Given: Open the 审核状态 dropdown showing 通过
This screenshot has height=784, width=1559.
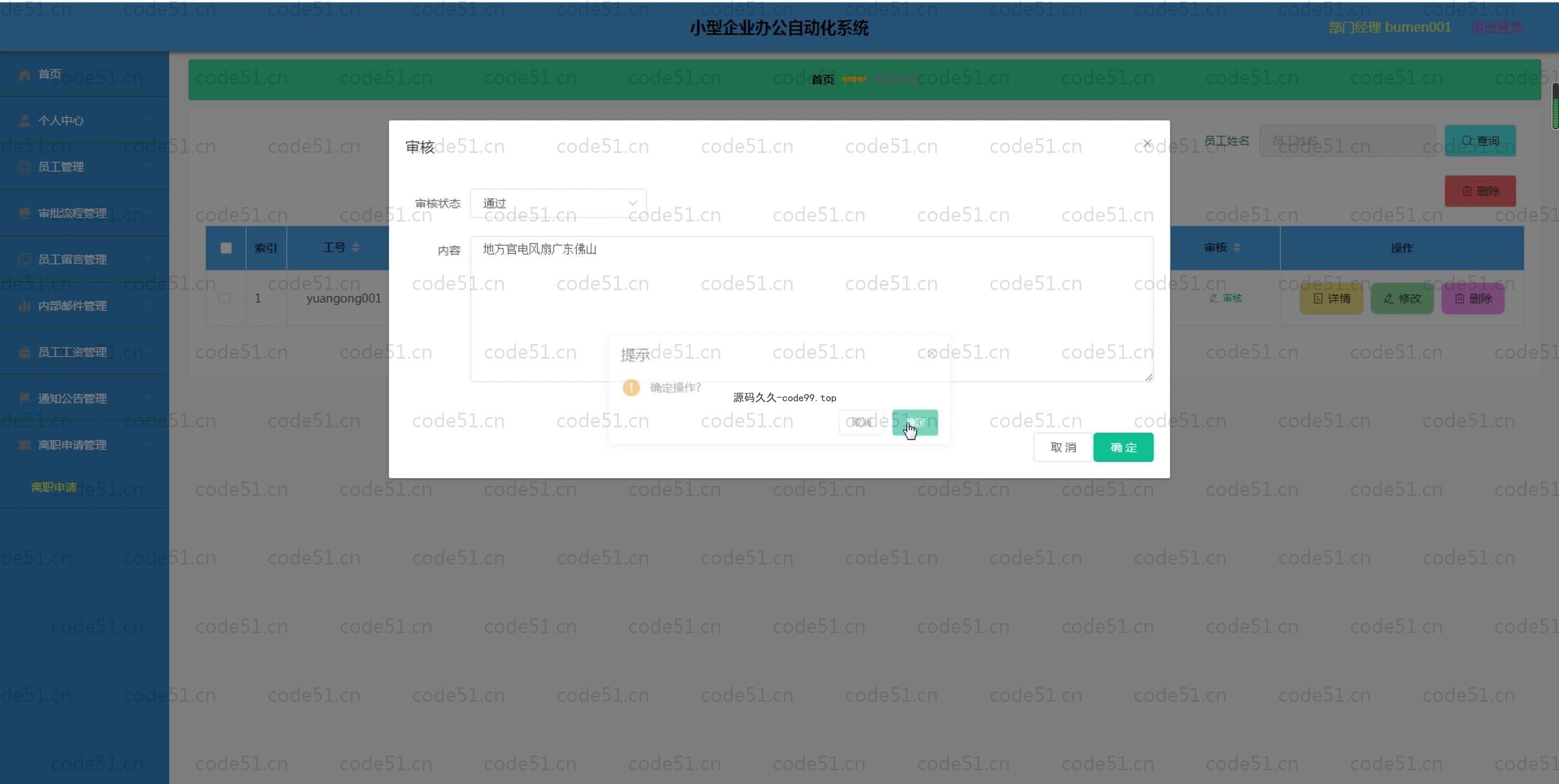Looking at the screenshot, I should tap(558, 203).
